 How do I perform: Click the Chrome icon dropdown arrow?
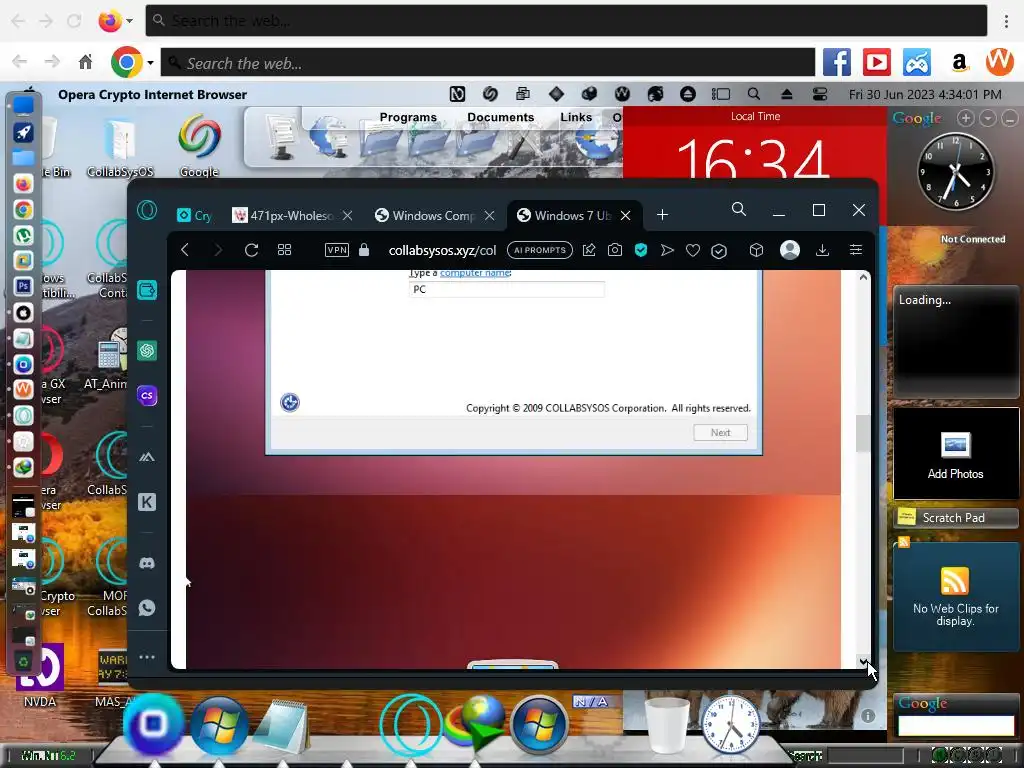(150, 63)
